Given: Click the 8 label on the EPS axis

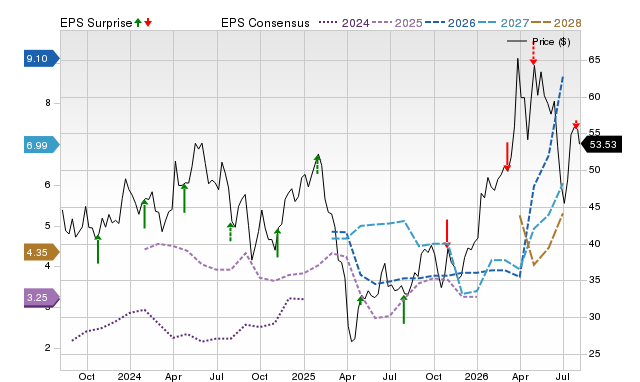Looking at the screenshot, I should click(x=48, y=103).
